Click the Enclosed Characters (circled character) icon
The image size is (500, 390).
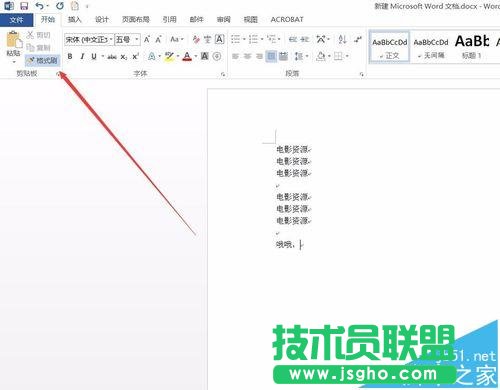[217, 56]
